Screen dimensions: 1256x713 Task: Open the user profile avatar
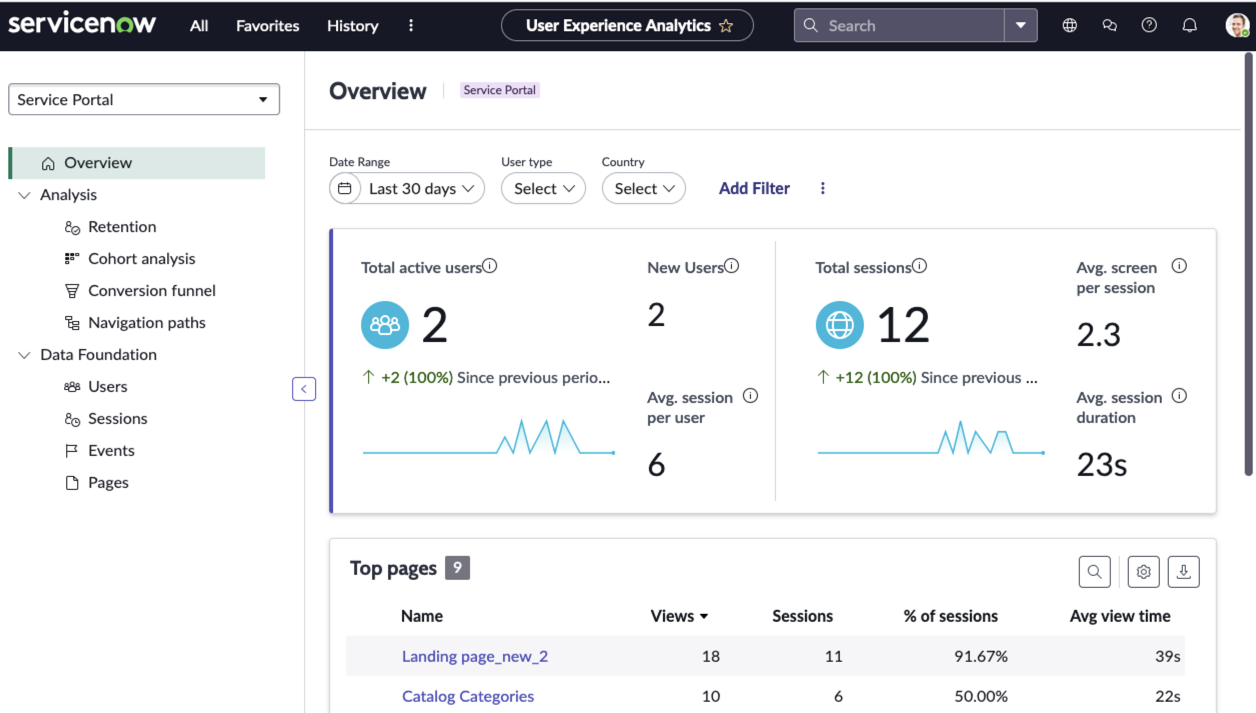1237,26
